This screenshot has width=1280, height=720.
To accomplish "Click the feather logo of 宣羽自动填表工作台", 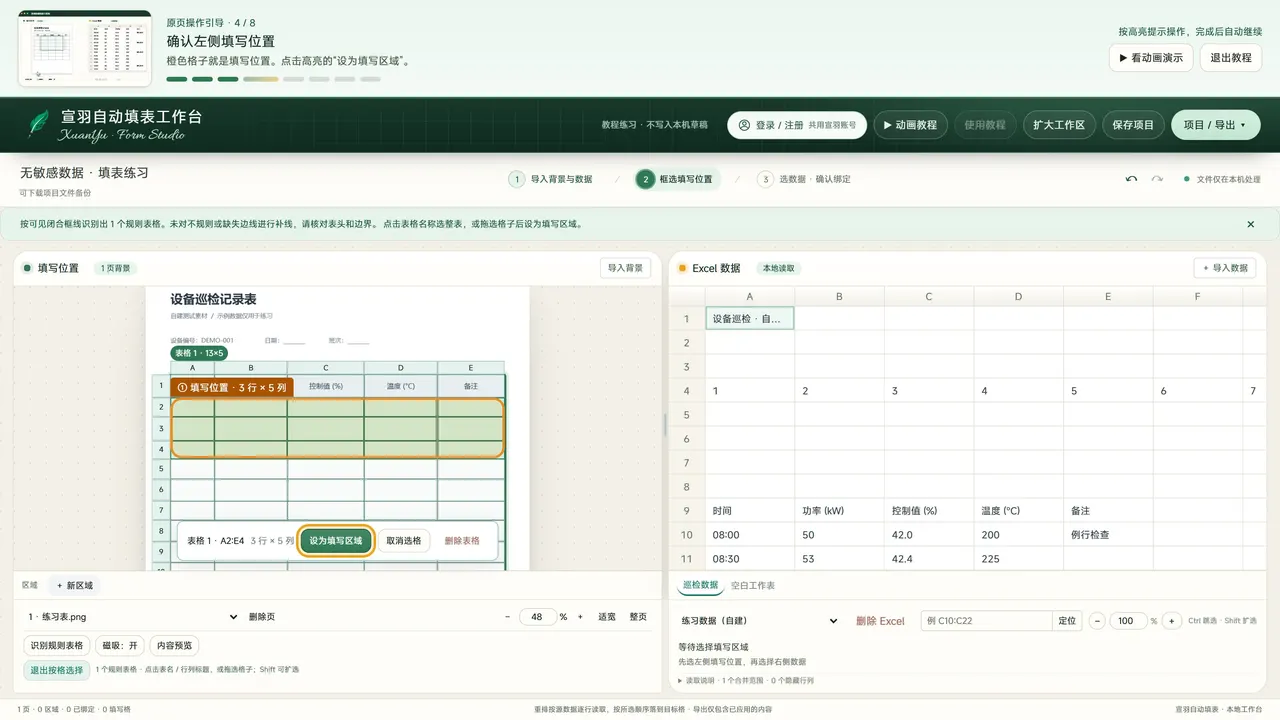I will [x=38, y=124].
